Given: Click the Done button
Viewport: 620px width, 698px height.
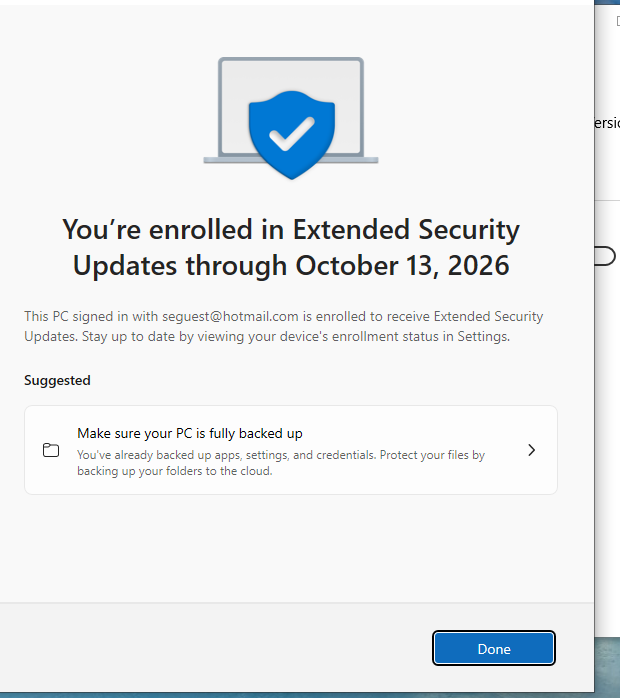Looking at the screenshot, I should (x=494, y=648).
